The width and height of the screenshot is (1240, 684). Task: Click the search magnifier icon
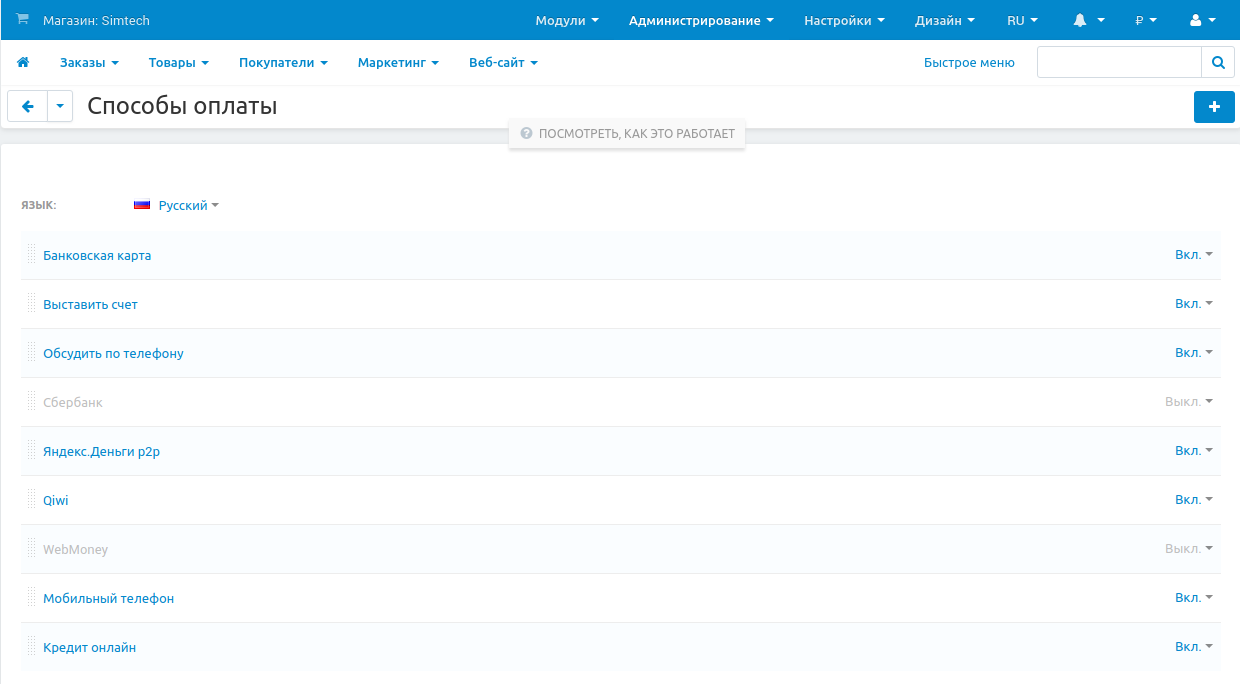1217,62
